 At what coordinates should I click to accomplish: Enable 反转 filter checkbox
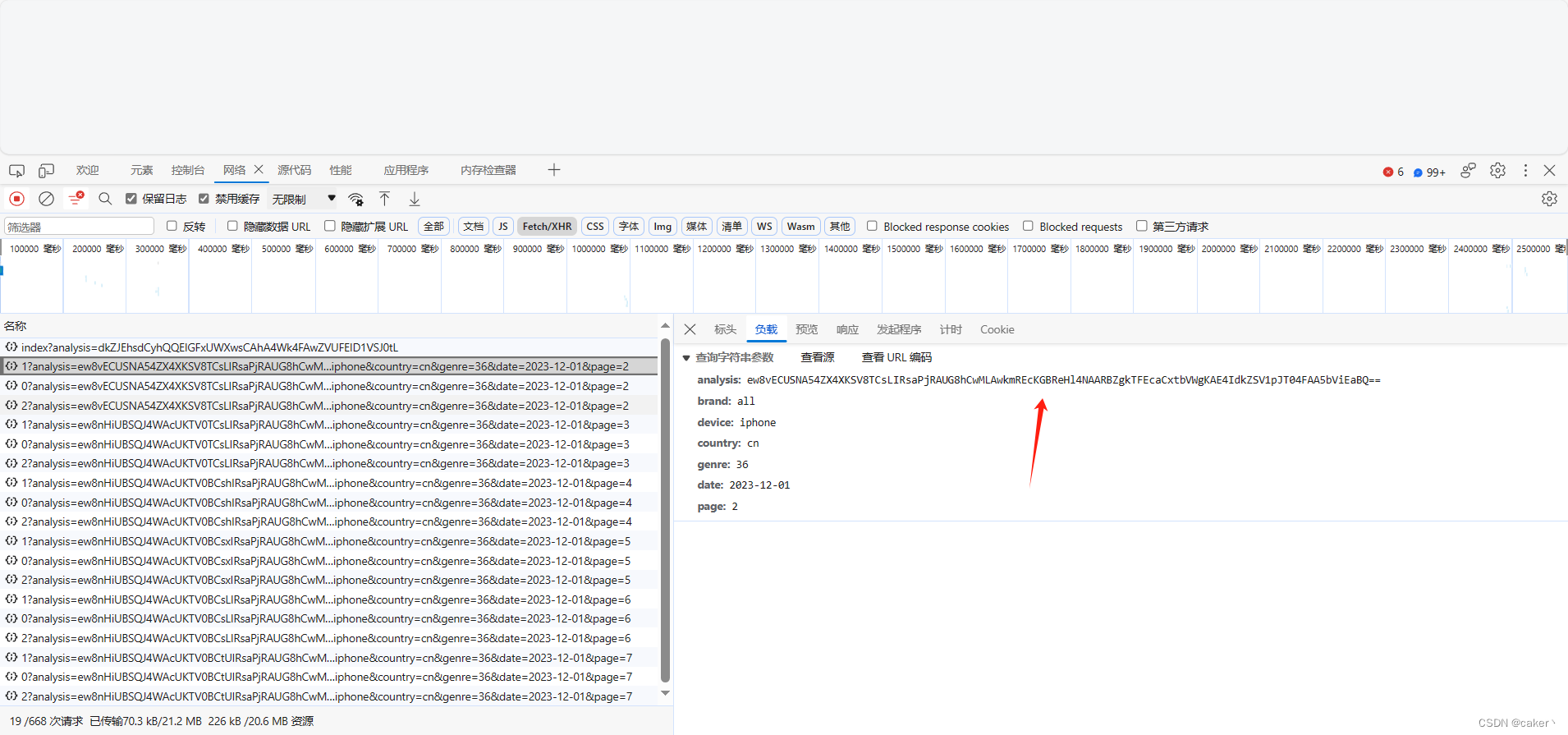point(172,226)
